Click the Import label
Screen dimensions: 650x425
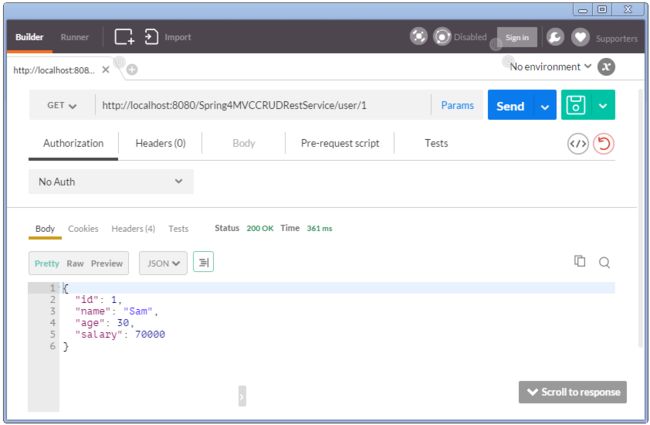(x=178, y=37)
